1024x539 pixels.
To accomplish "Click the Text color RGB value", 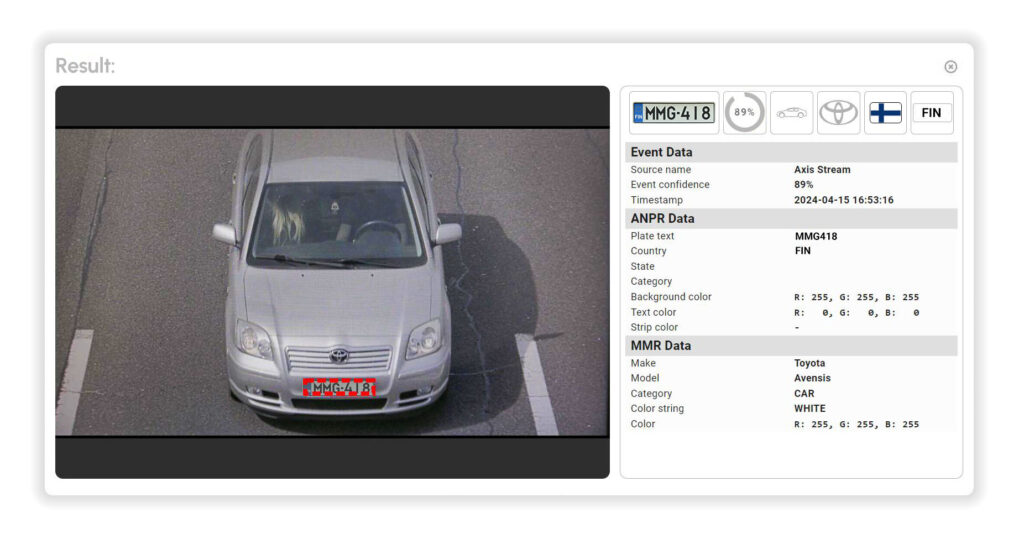I will tap(856, 313).
